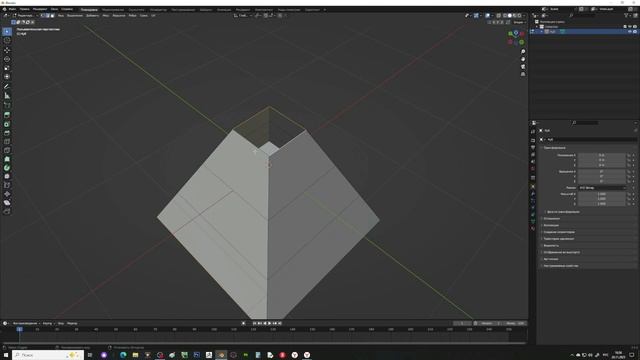Open the Material properties tab
The height and width of the screenshot is (360, 640).
533,229
